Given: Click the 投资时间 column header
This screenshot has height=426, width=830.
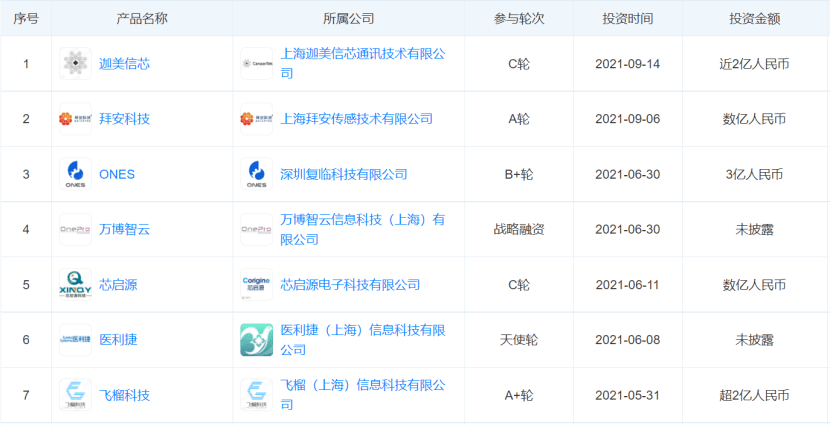Looking at the screenshot, I should coord(628,19).
